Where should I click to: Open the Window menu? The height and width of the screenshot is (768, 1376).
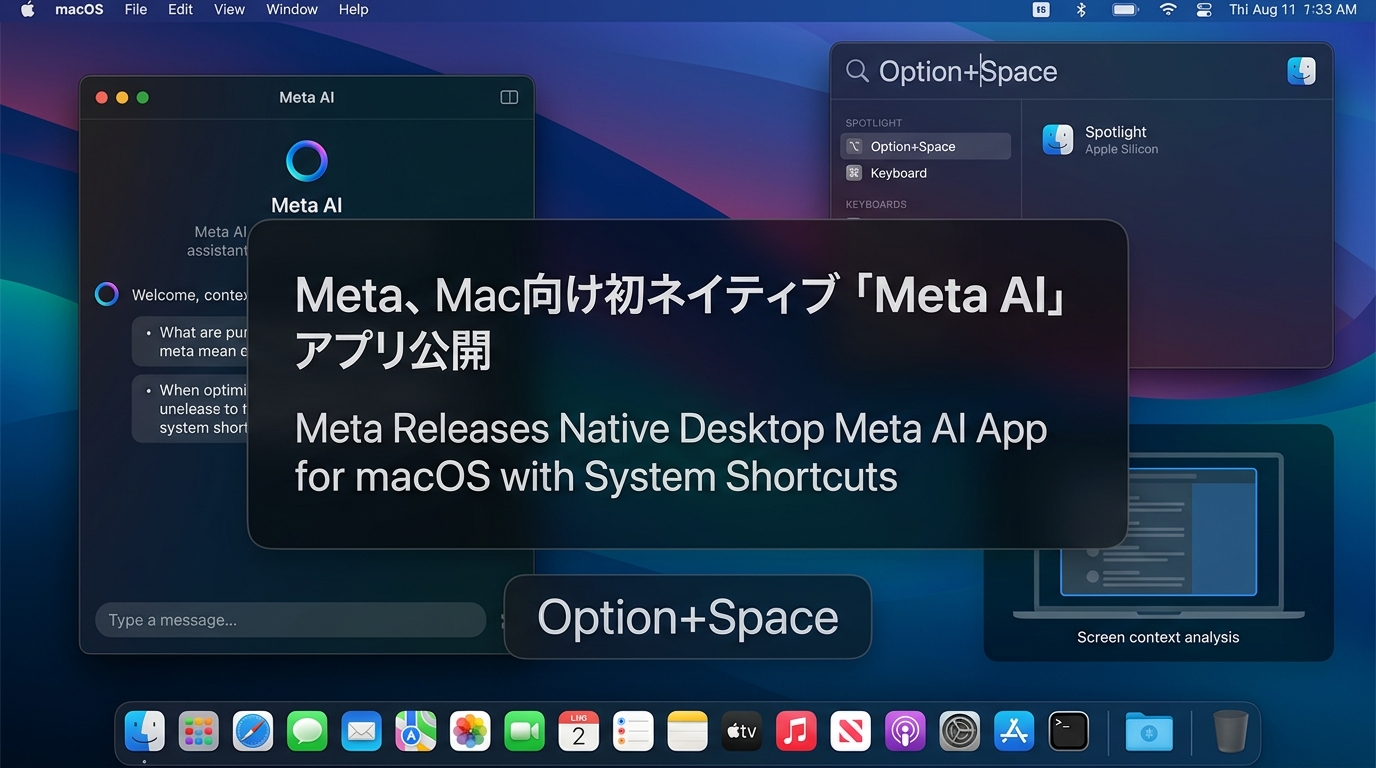(292, 10)
